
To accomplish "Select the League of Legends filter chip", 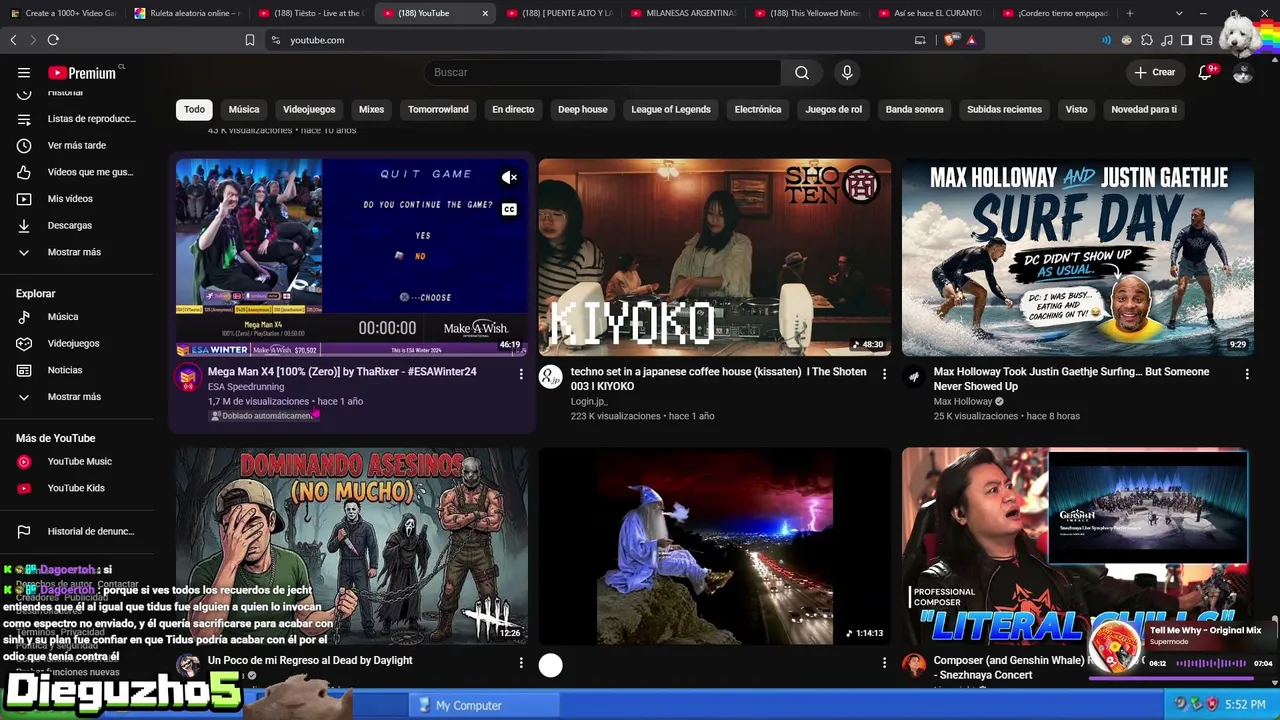I will click(671, 109).
